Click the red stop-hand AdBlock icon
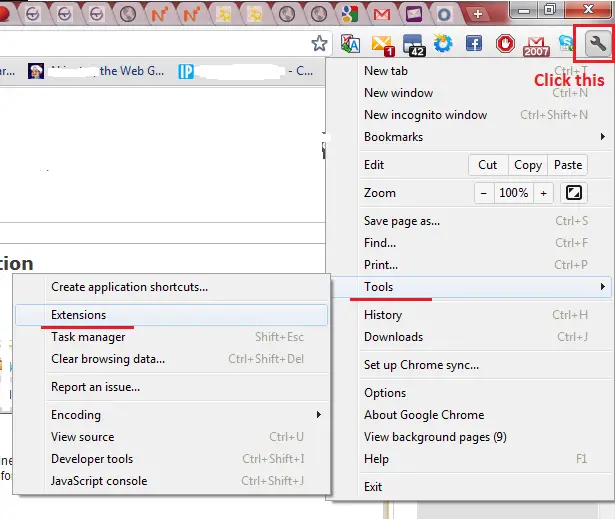 click(x=505, y=43)
